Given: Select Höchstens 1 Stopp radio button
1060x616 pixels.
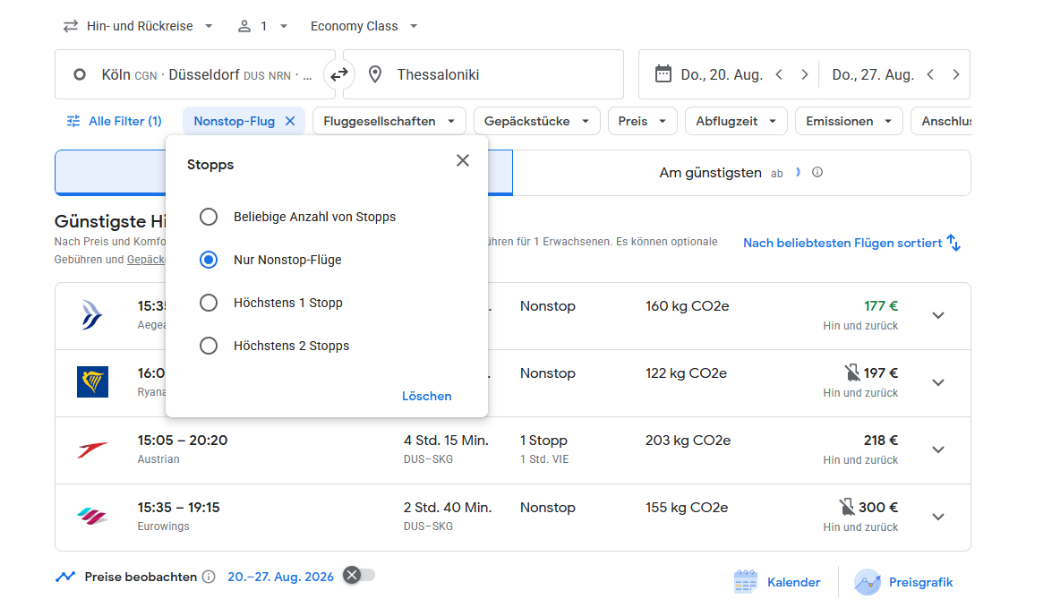Looking at the screenshot, I should (208, 303).
